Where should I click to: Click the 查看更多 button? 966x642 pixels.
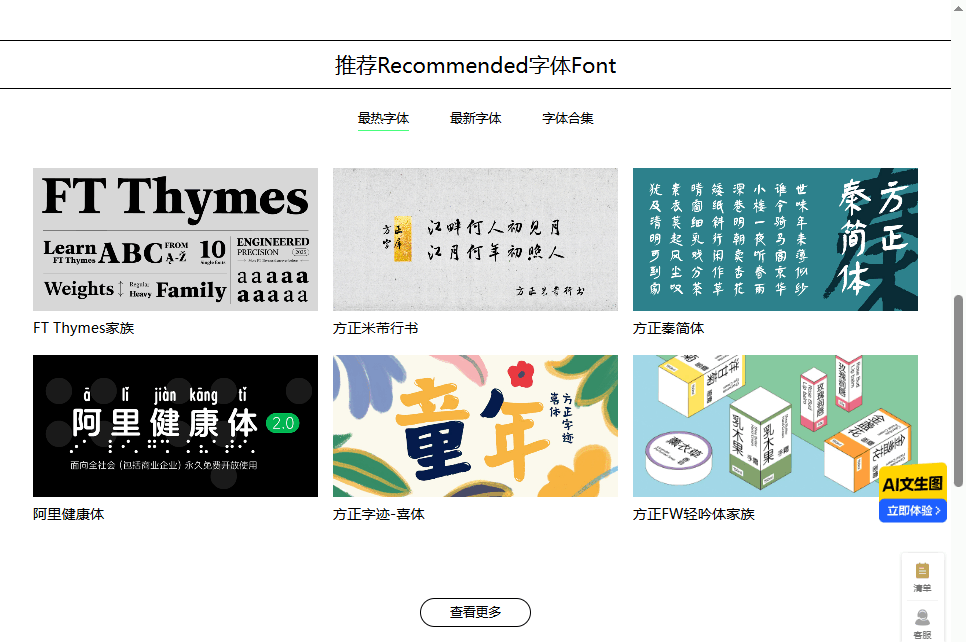475,612
